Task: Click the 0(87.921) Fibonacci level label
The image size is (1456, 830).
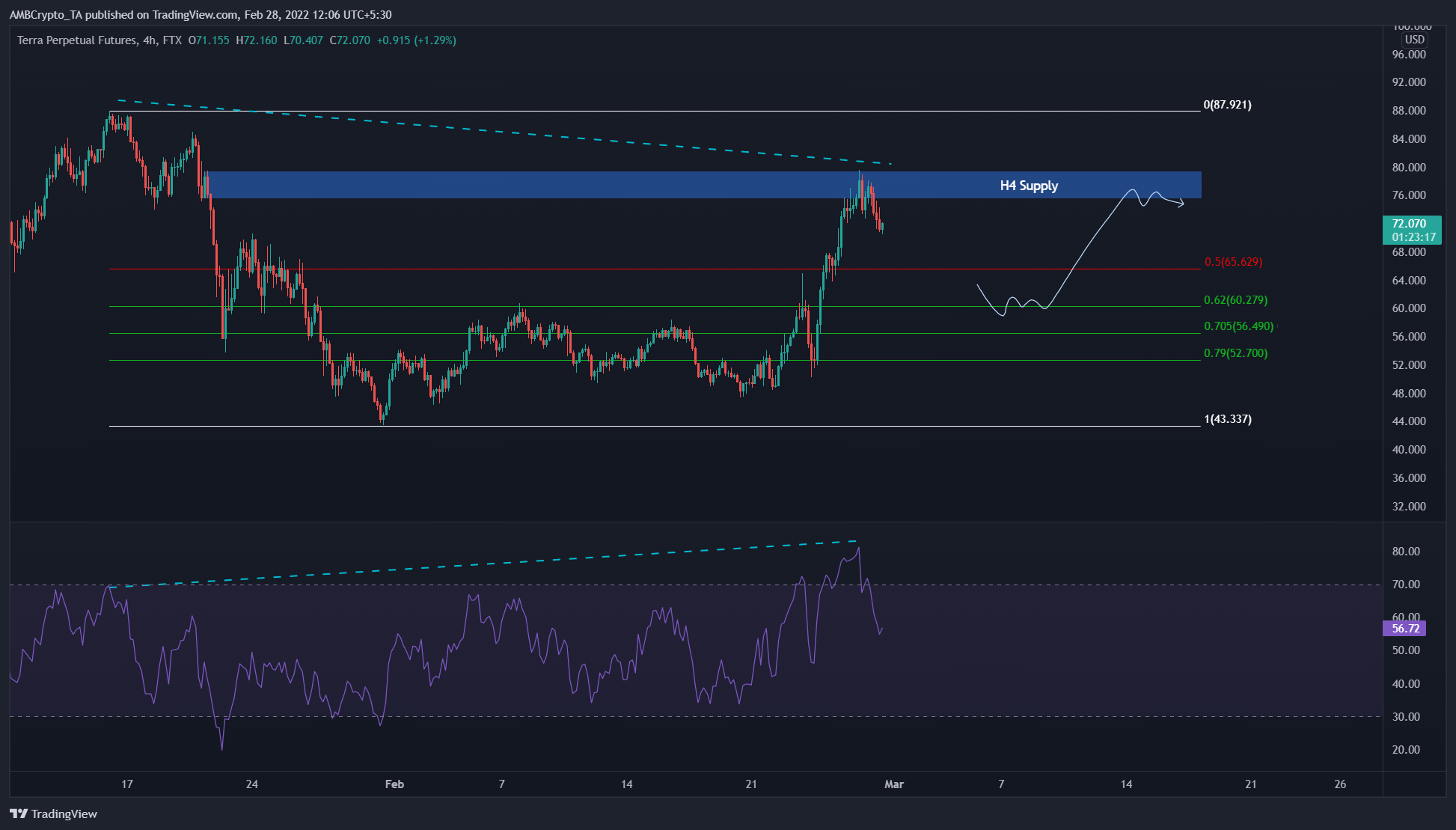Action: tap(1227, 106)
